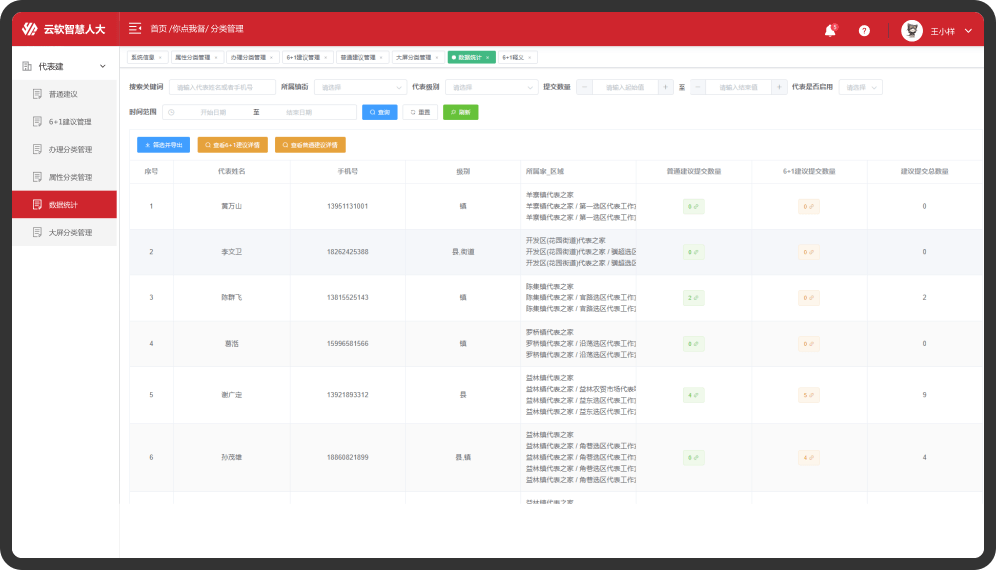Close the 大屏分类管理 tab with its x
The image size is (996, 570).
[437, 58]
